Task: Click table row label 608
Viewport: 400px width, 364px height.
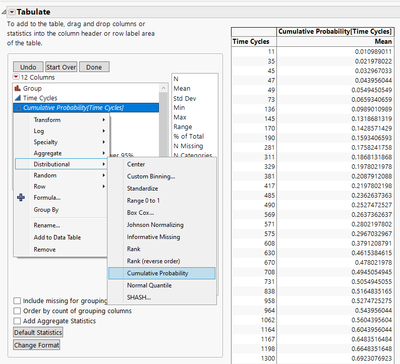Action: pyautogui.click(x=269, y=243)
